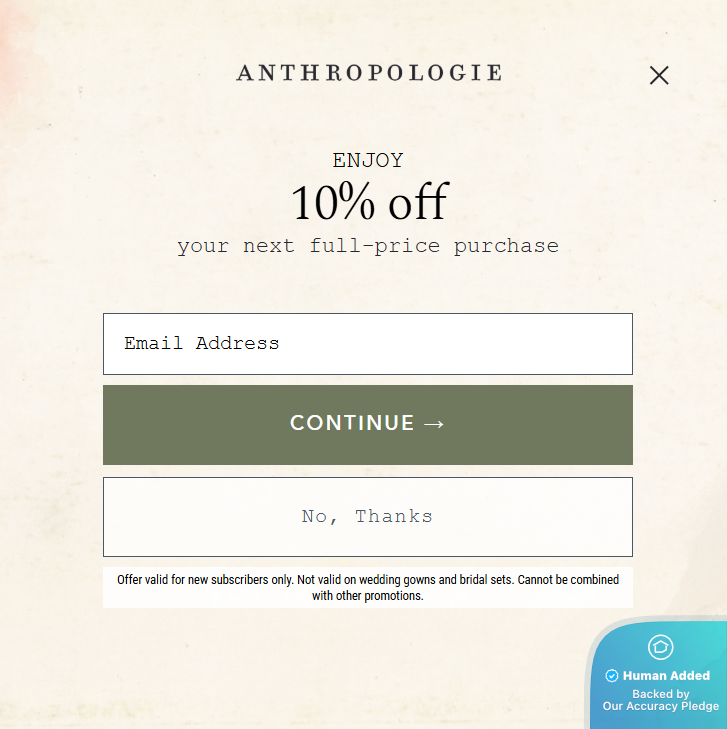Viewport: 727px width, 729px height.
Task: Click the Backed by text in badge
Action: (x=660, y=693)
